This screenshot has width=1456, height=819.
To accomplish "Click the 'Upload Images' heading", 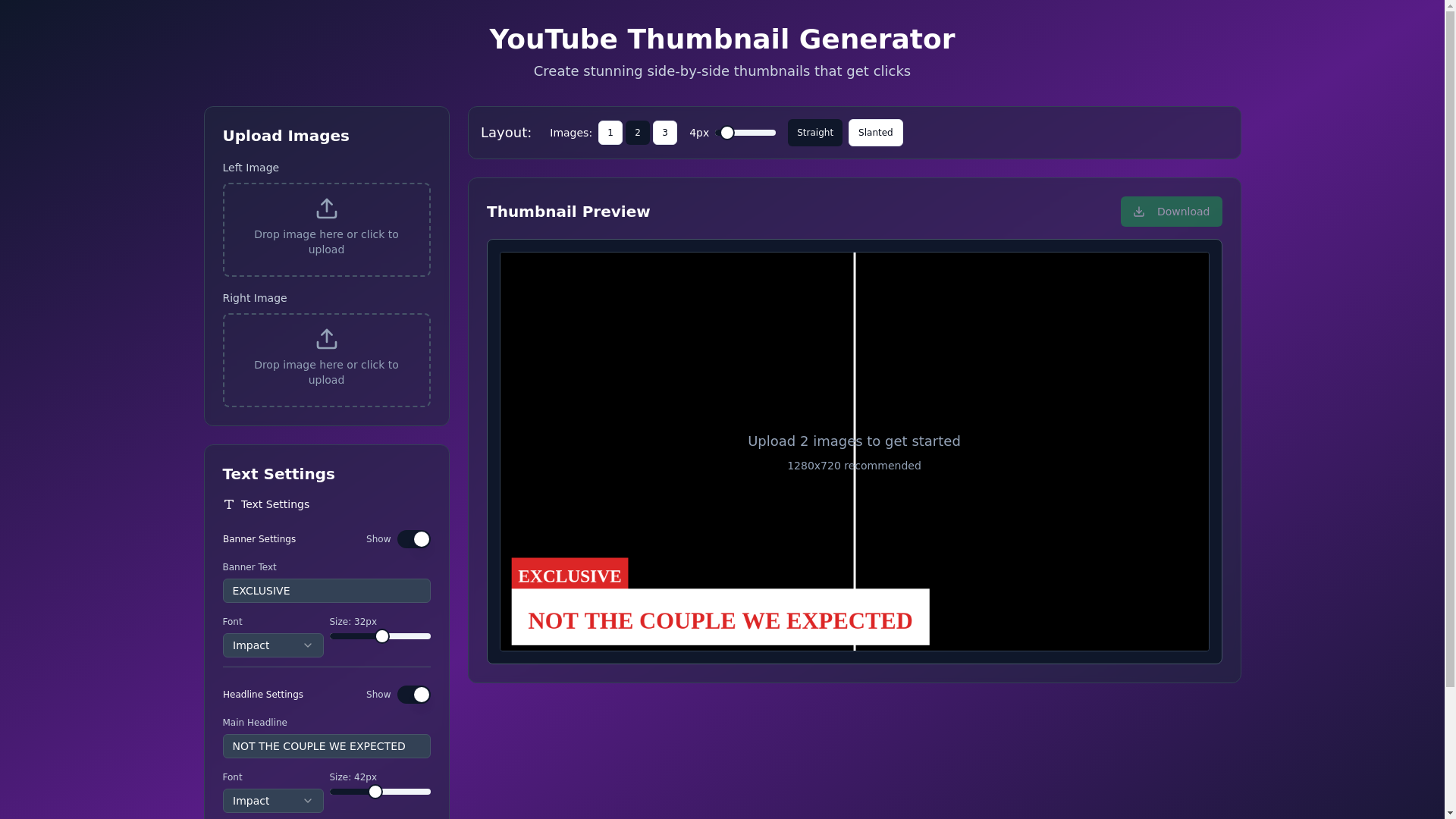I will 286,136.
